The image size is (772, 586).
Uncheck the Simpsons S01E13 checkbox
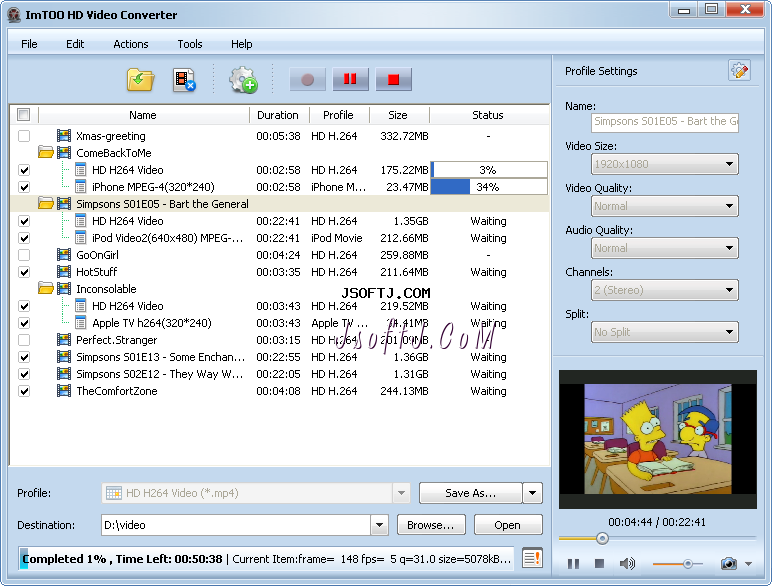coord(24,357)
